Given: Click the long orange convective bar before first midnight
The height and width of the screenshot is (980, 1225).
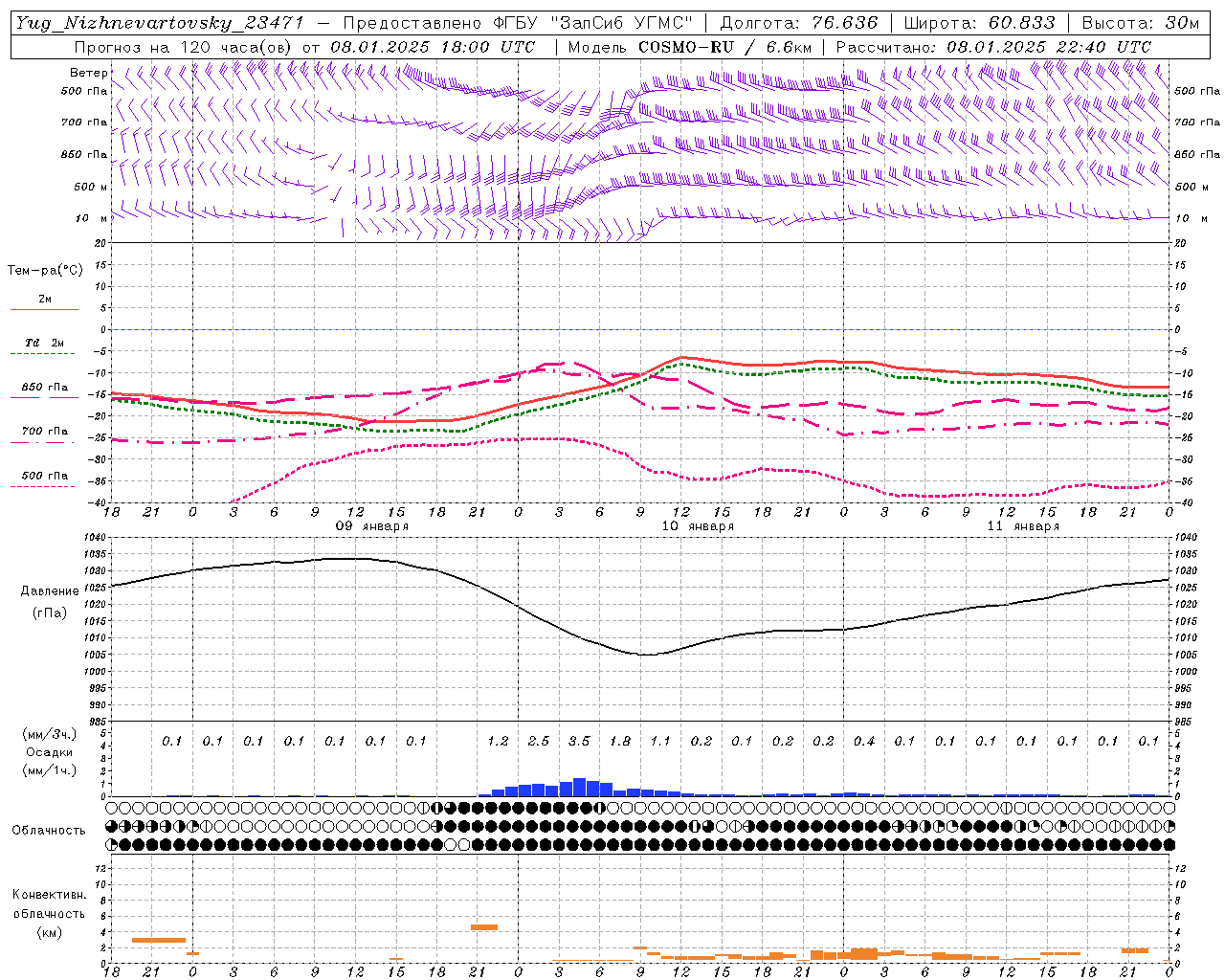Looking at the screenshot, I should point(159,940).
